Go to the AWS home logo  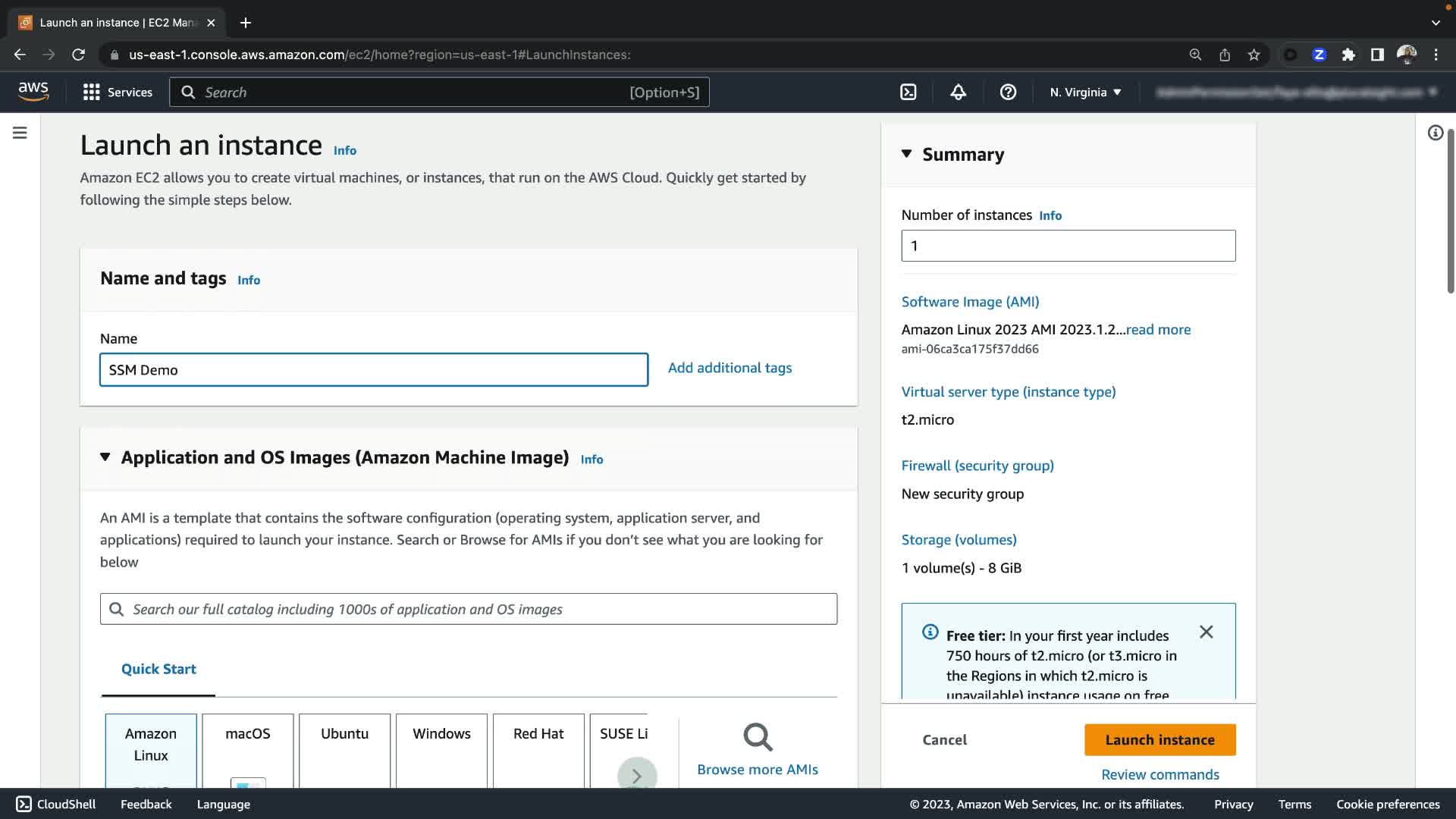(x=33, y=92)
